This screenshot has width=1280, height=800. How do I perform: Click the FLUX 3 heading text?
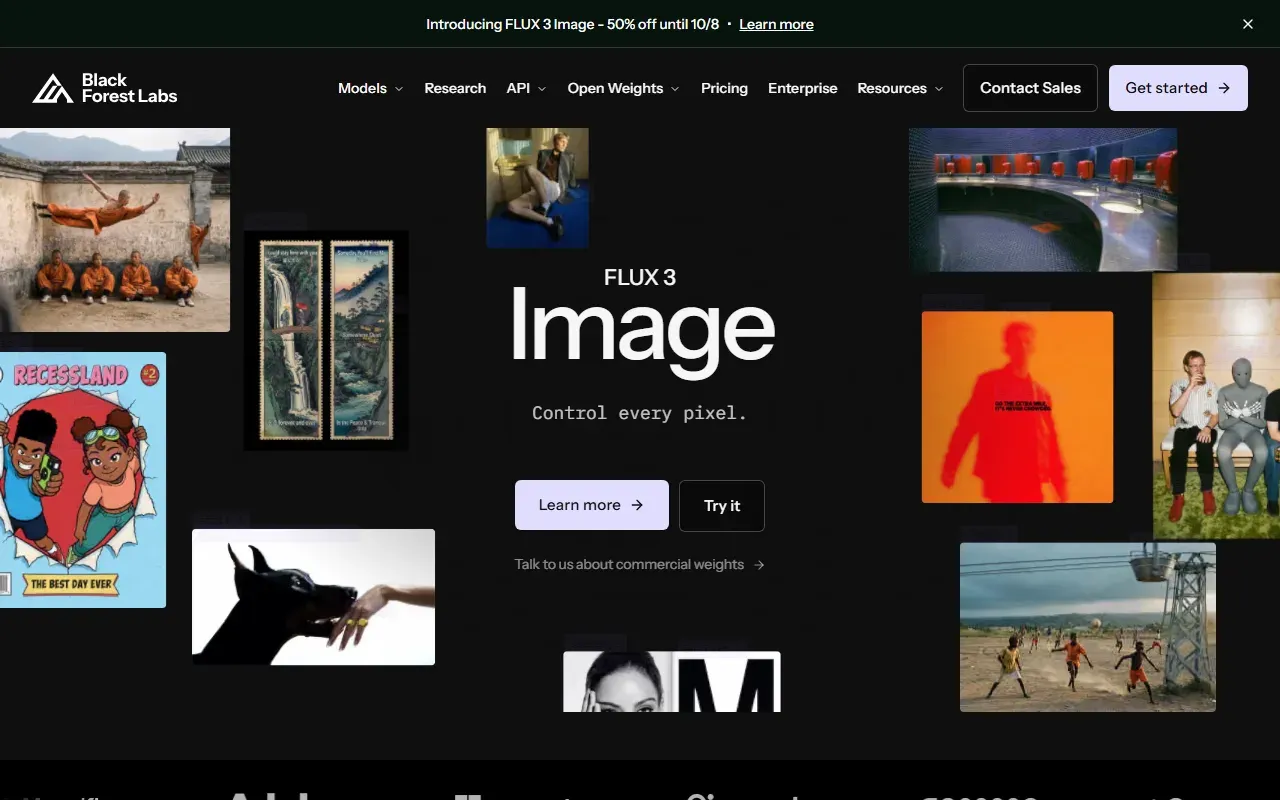(640, 277)
